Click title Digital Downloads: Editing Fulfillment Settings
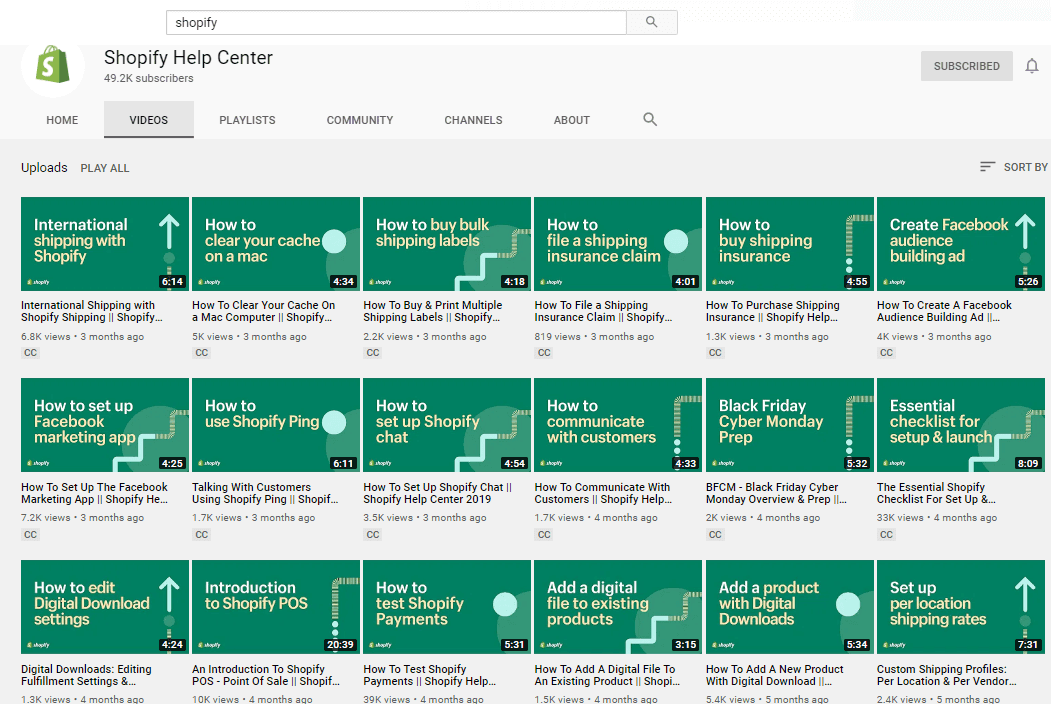This screenshot has width=1051, height=704. 86,674
